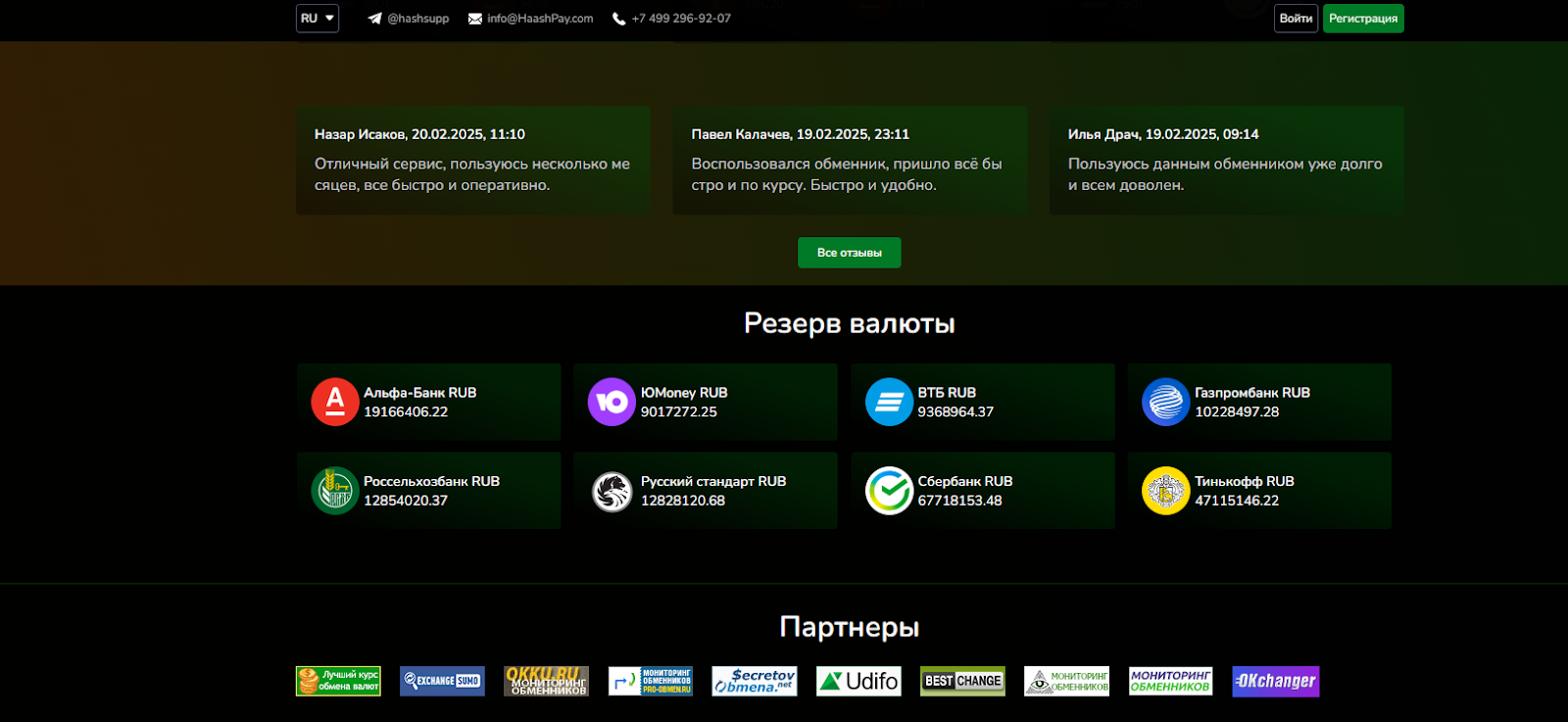Click the Русский стандарт logo icon
This screenshot has width=1568, height=722.
612,491
